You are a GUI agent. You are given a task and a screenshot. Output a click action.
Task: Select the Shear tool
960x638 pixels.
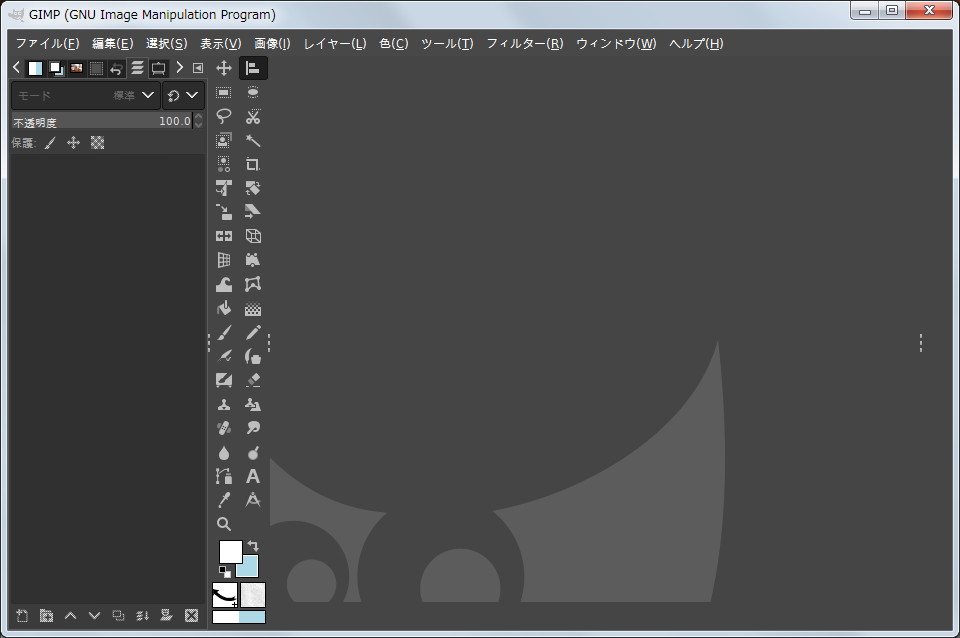[253, 212]
